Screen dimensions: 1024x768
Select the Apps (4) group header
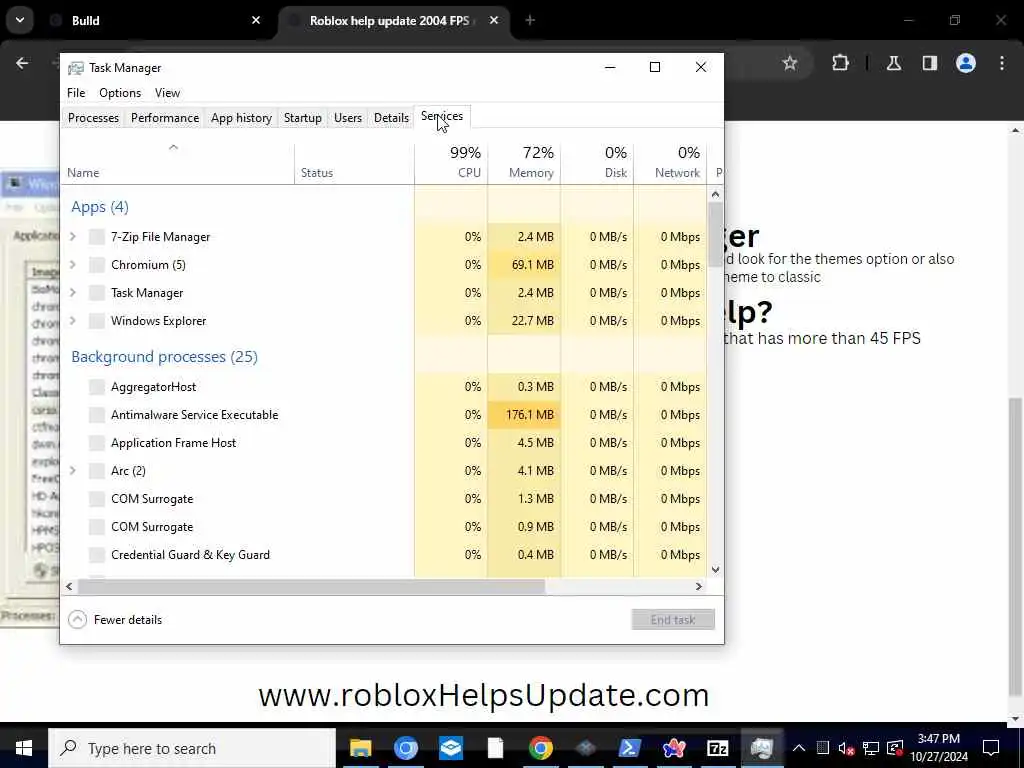pyautogui.click(x=100, y=207)
